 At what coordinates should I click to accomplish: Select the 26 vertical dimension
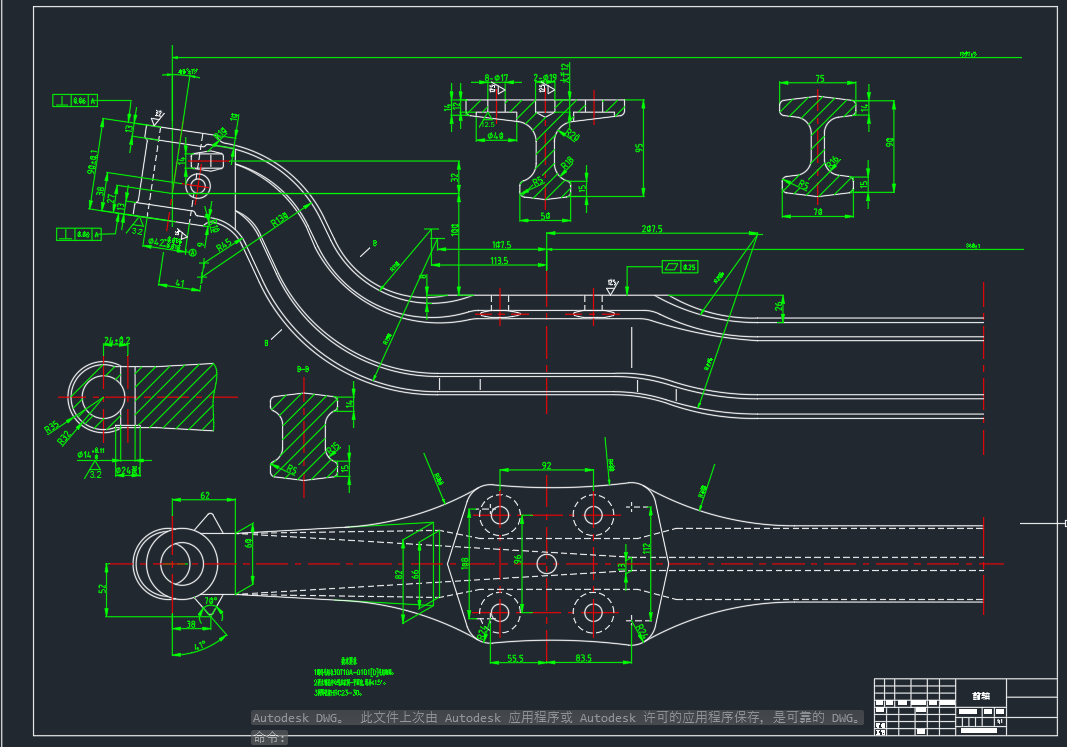coord(779,307)
